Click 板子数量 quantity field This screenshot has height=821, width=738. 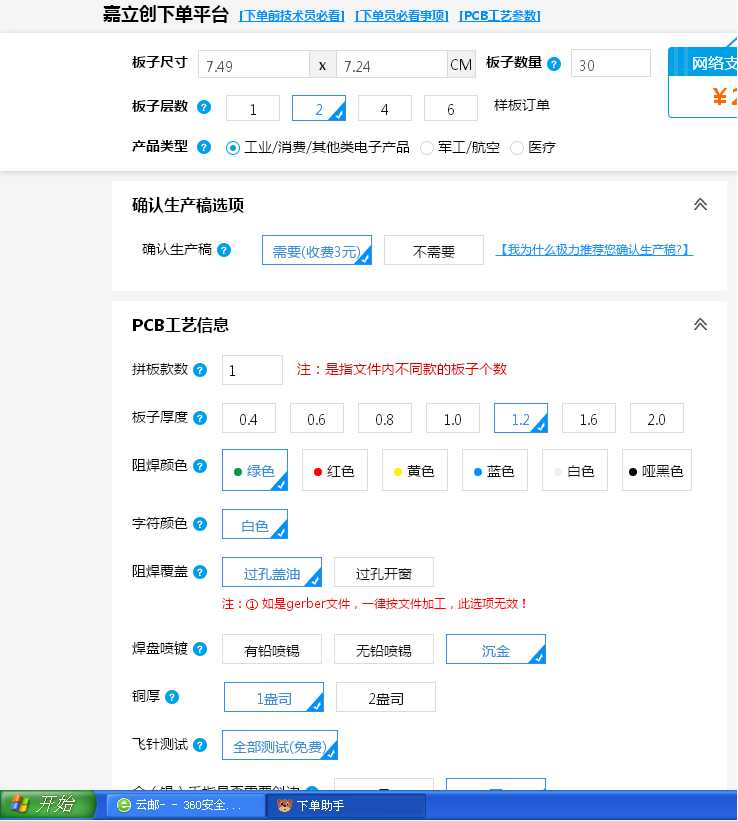611,64
